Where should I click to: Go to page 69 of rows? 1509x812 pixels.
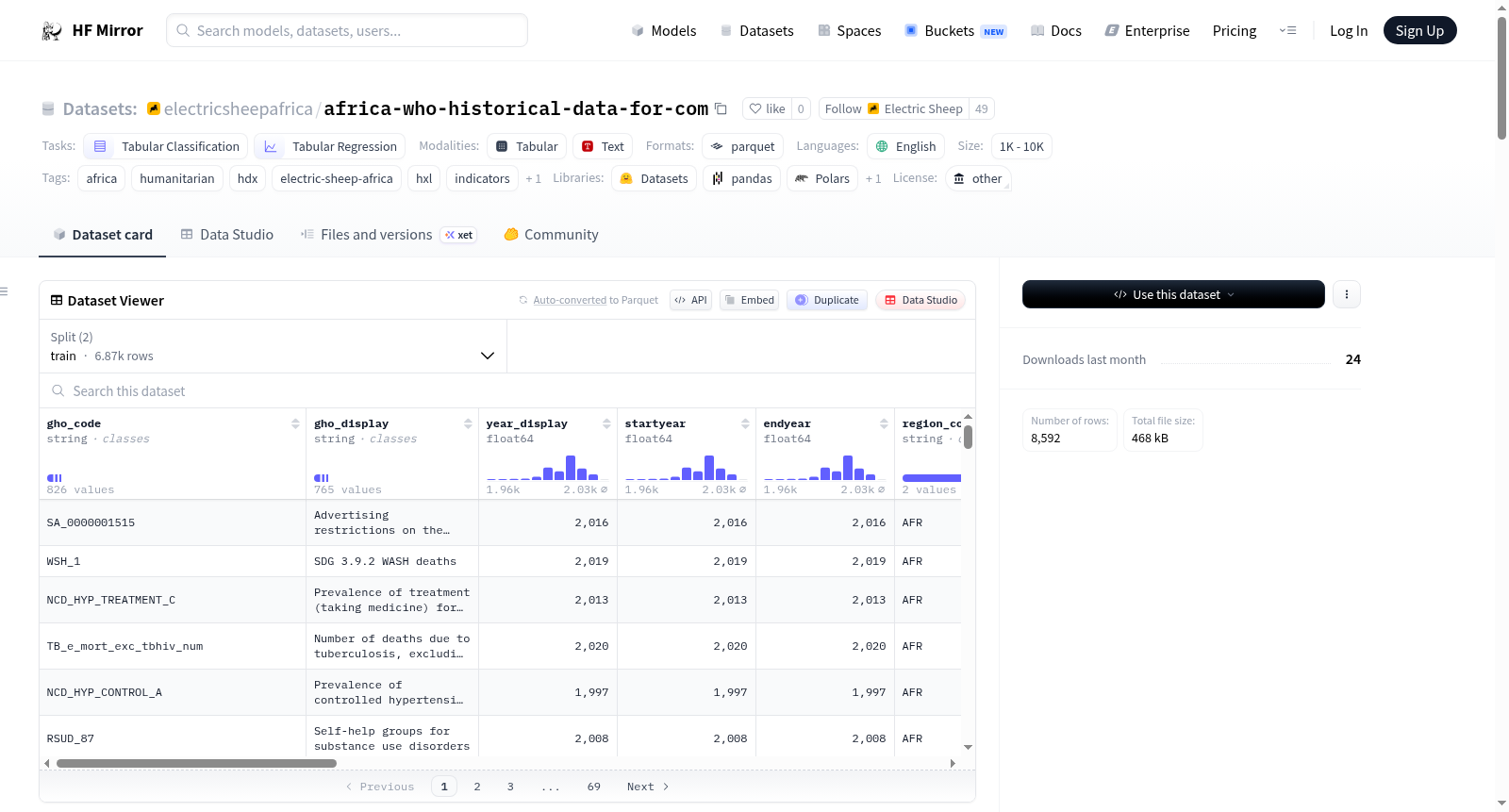pyautogui.click(x=594, y=787)
